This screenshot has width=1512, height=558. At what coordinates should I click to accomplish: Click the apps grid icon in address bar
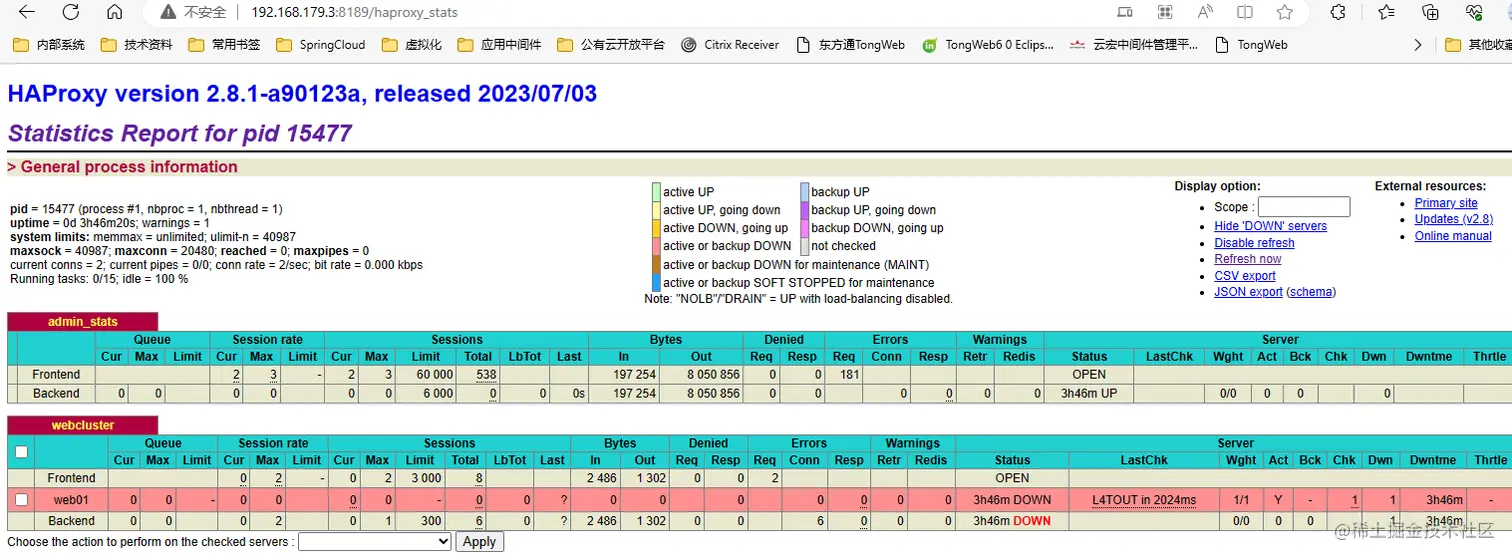pos(1165,12)
